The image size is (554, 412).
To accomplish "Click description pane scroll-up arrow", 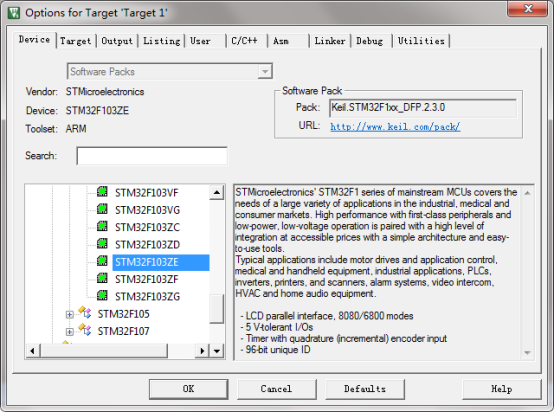I will coord(527,193).
